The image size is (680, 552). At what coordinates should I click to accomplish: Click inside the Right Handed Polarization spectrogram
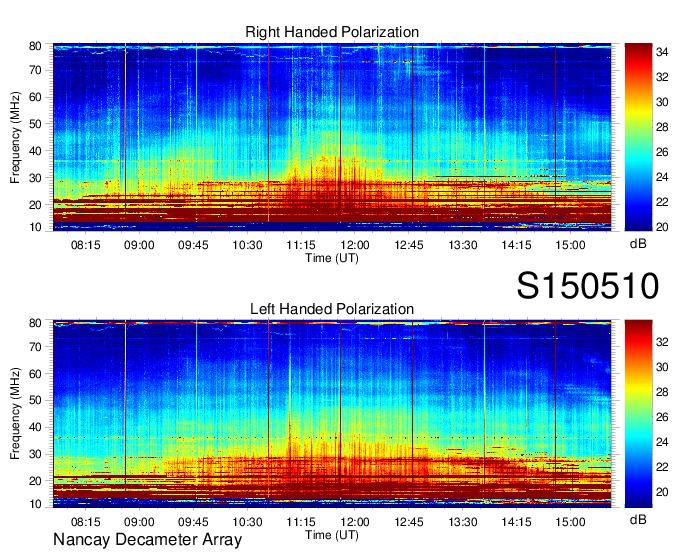pos(332,137)
